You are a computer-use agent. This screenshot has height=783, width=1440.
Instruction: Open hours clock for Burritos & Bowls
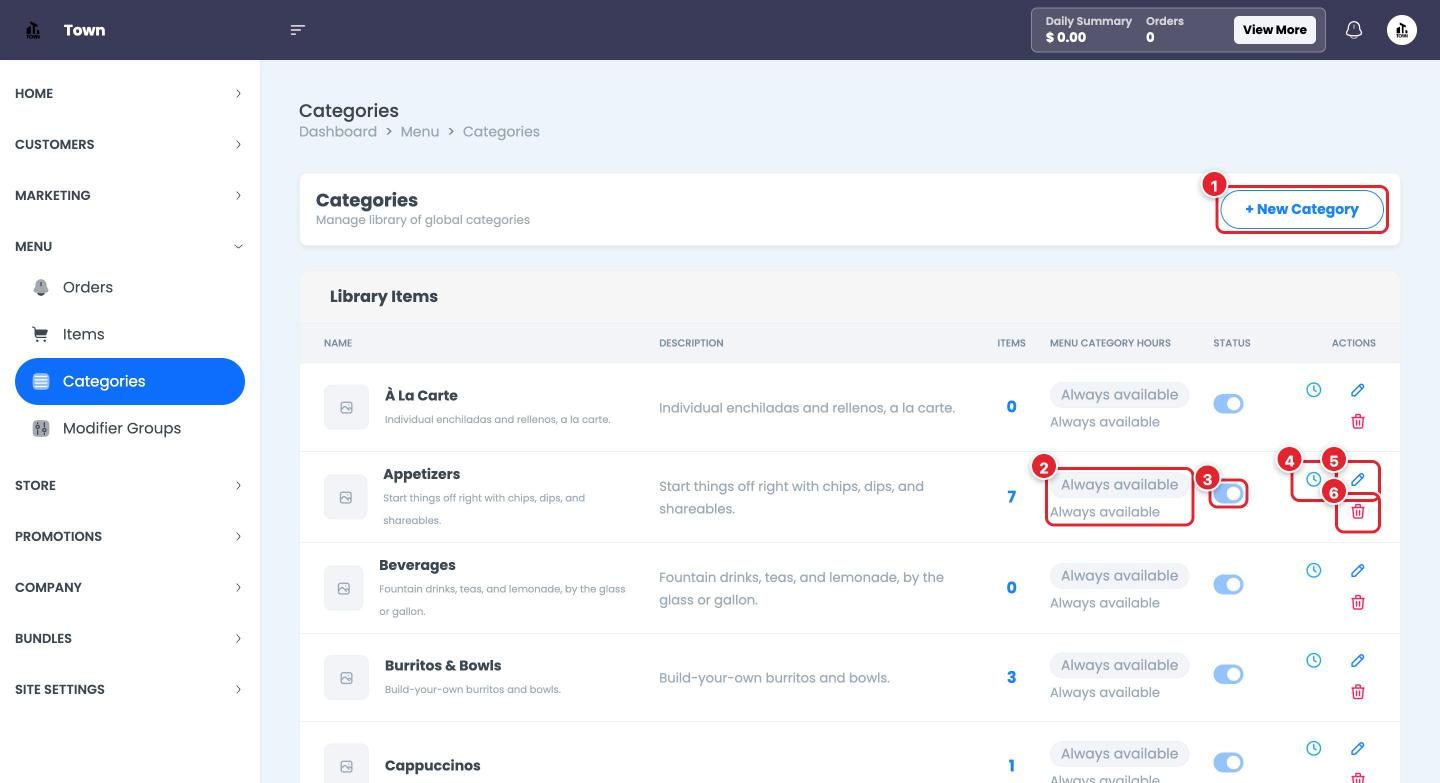[1314, 660]
